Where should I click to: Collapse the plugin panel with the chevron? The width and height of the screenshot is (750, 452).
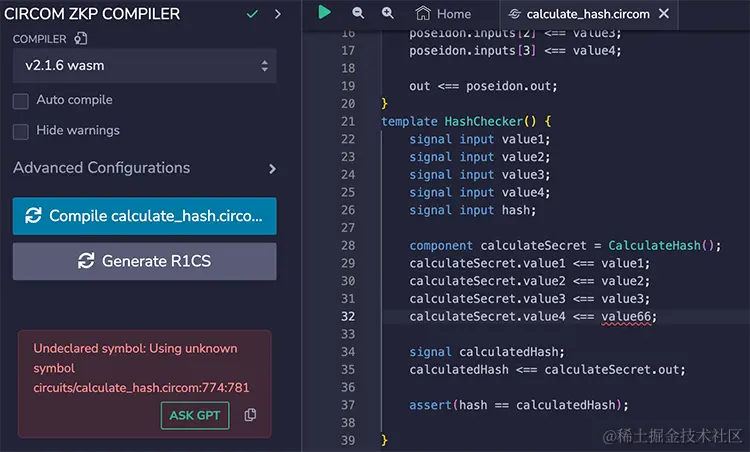coord(278,14)
